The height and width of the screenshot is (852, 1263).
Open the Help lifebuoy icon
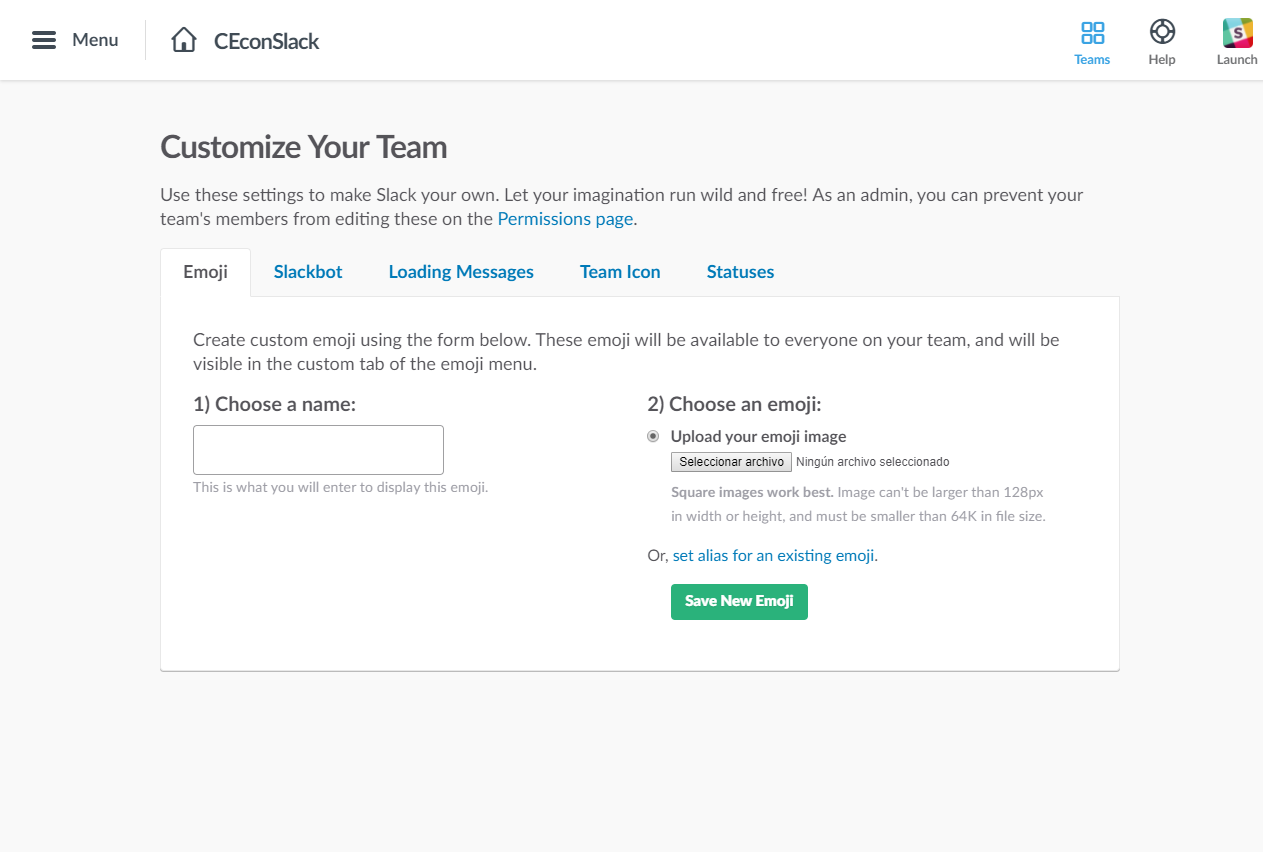tap(1162, 32)
